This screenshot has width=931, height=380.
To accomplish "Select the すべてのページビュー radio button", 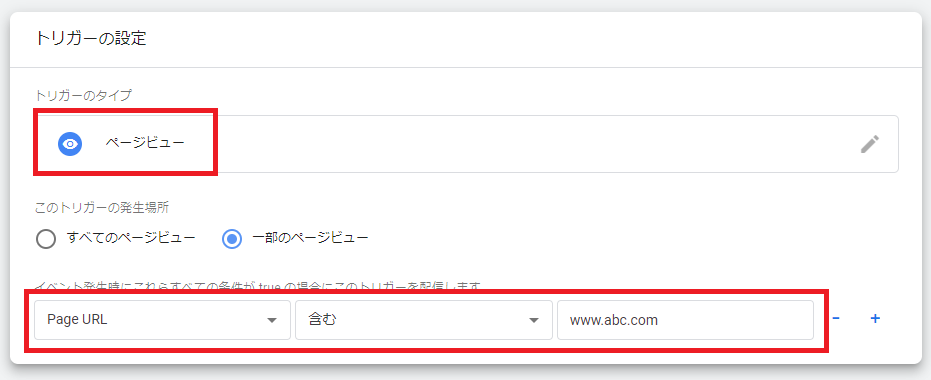I will (x=46, y=239).
